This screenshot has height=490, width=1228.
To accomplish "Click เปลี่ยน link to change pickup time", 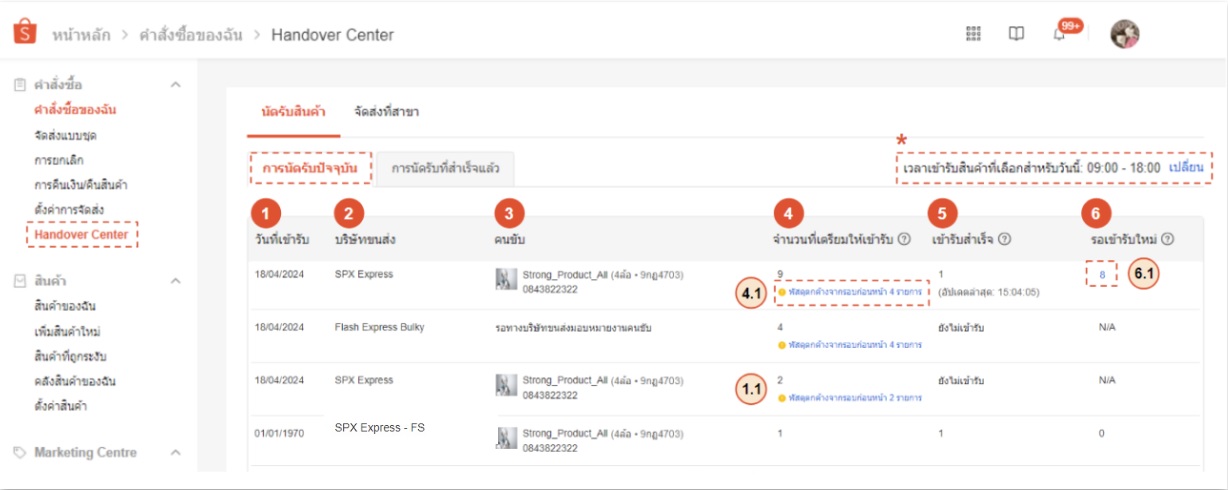I will tap(1186, 167).
